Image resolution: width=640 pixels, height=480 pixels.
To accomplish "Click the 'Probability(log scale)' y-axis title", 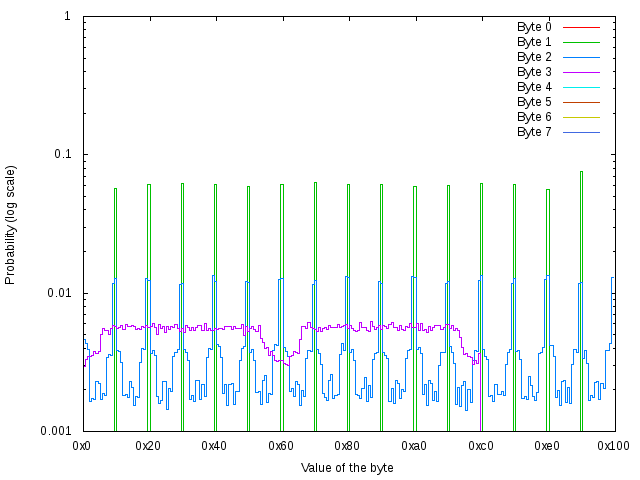I will pos(11,224).
